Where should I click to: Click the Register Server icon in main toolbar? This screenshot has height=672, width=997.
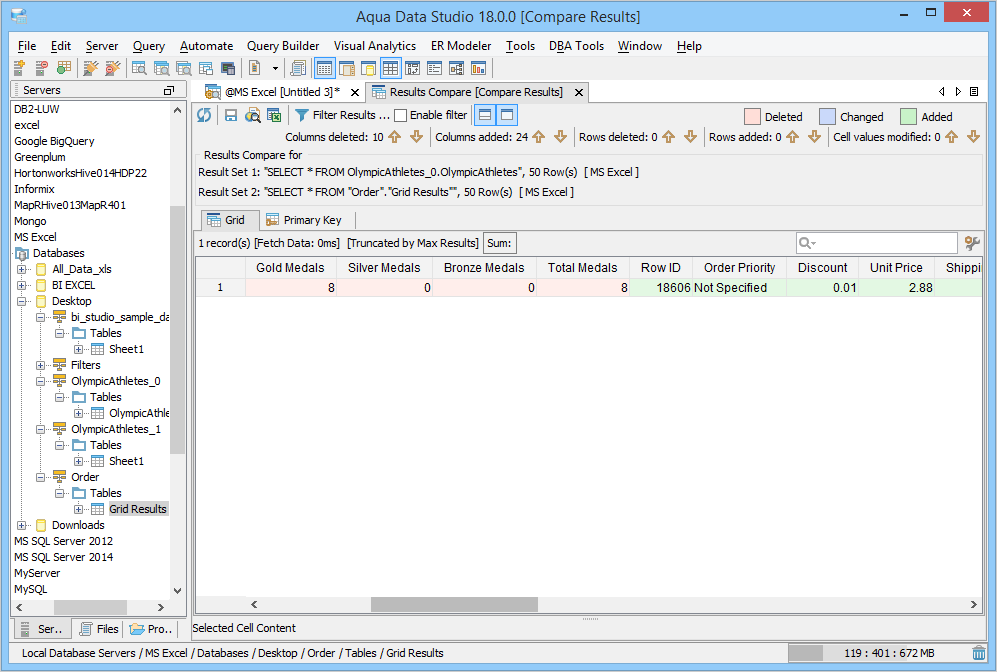(x=19, y=68)
